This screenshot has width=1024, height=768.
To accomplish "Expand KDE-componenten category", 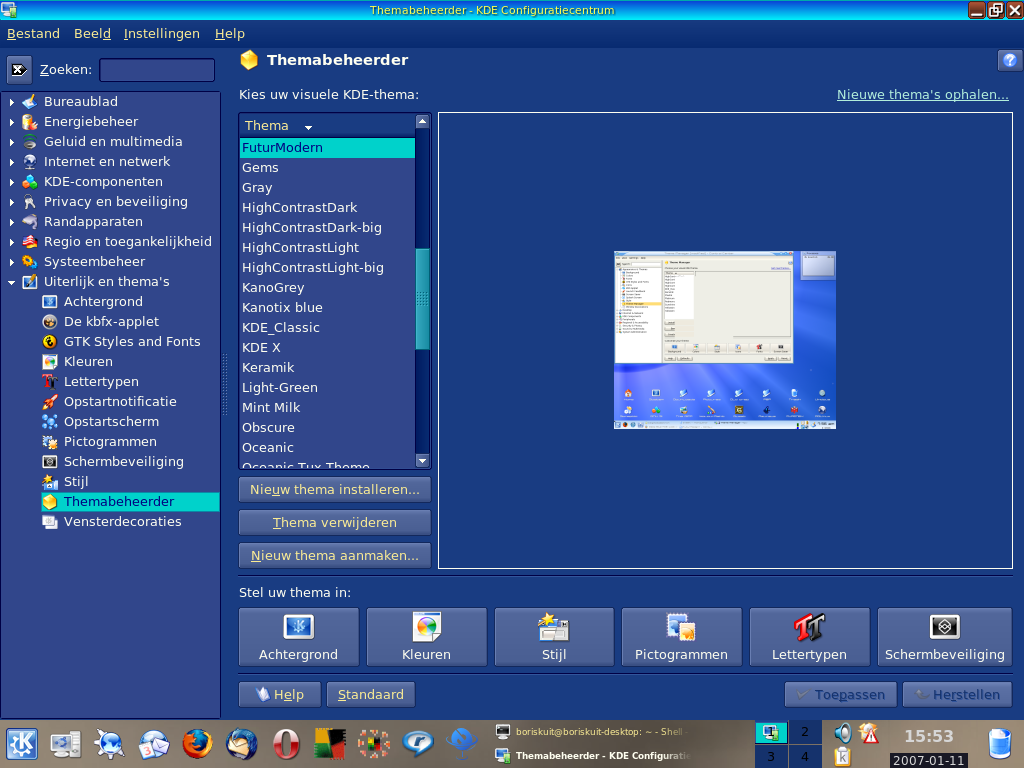I will pos(12,182).
